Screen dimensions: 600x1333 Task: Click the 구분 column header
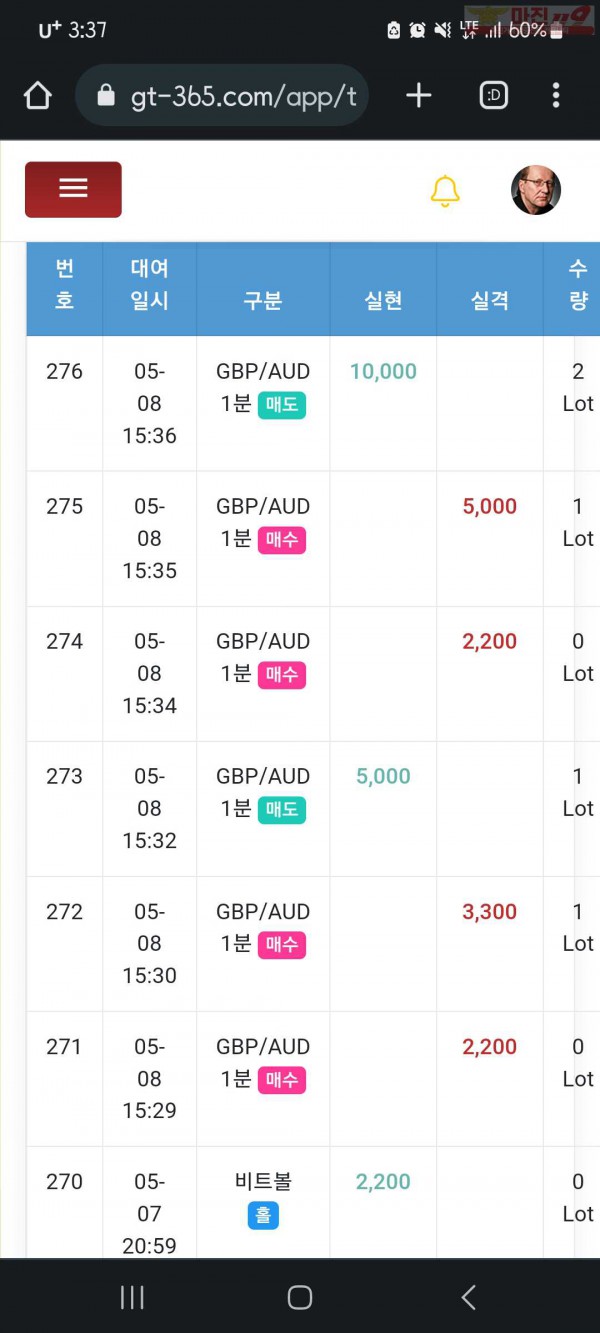[x=263, y=300]
